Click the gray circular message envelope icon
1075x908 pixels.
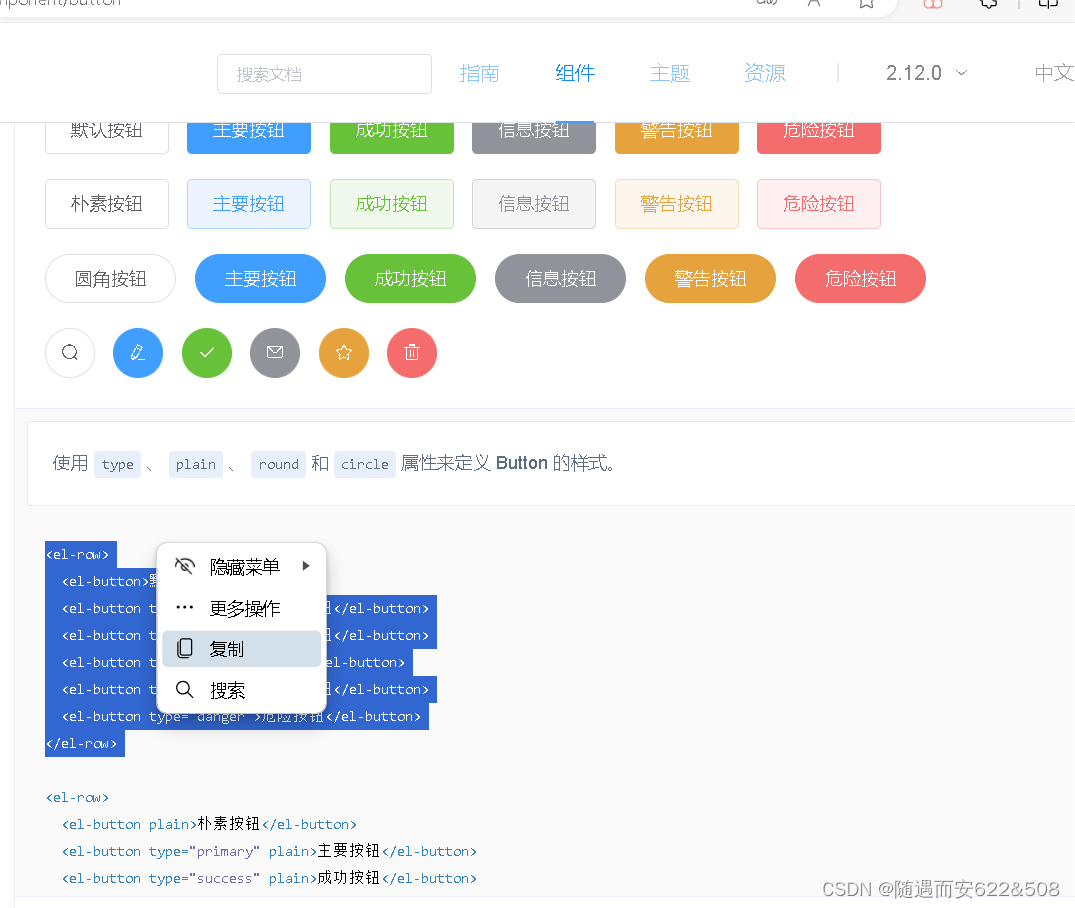tap(275, 352)
